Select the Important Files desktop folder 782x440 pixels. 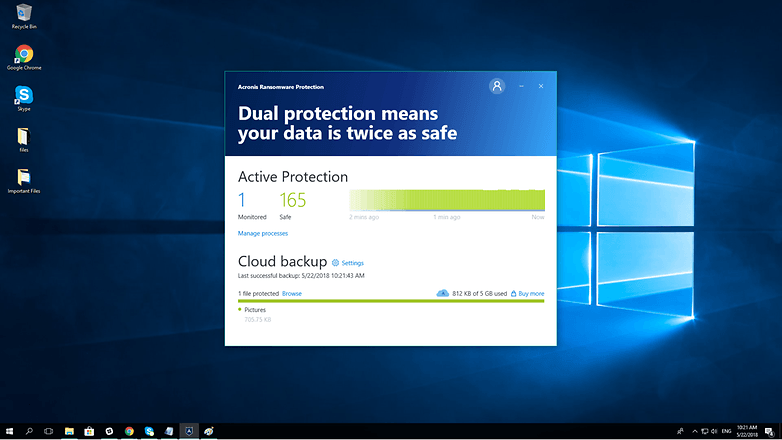(x=24, y=179)
